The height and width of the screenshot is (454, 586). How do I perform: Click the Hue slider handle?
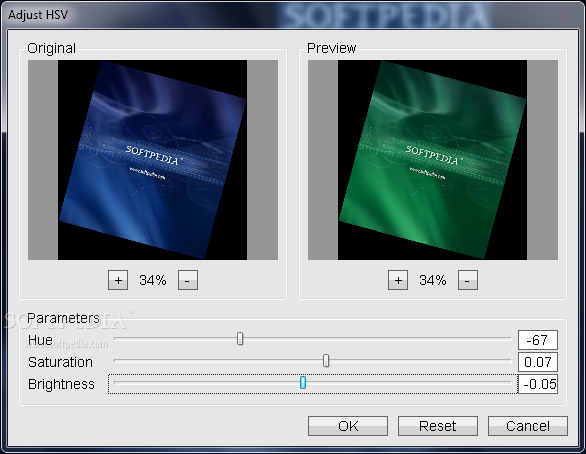click(240, 339)
